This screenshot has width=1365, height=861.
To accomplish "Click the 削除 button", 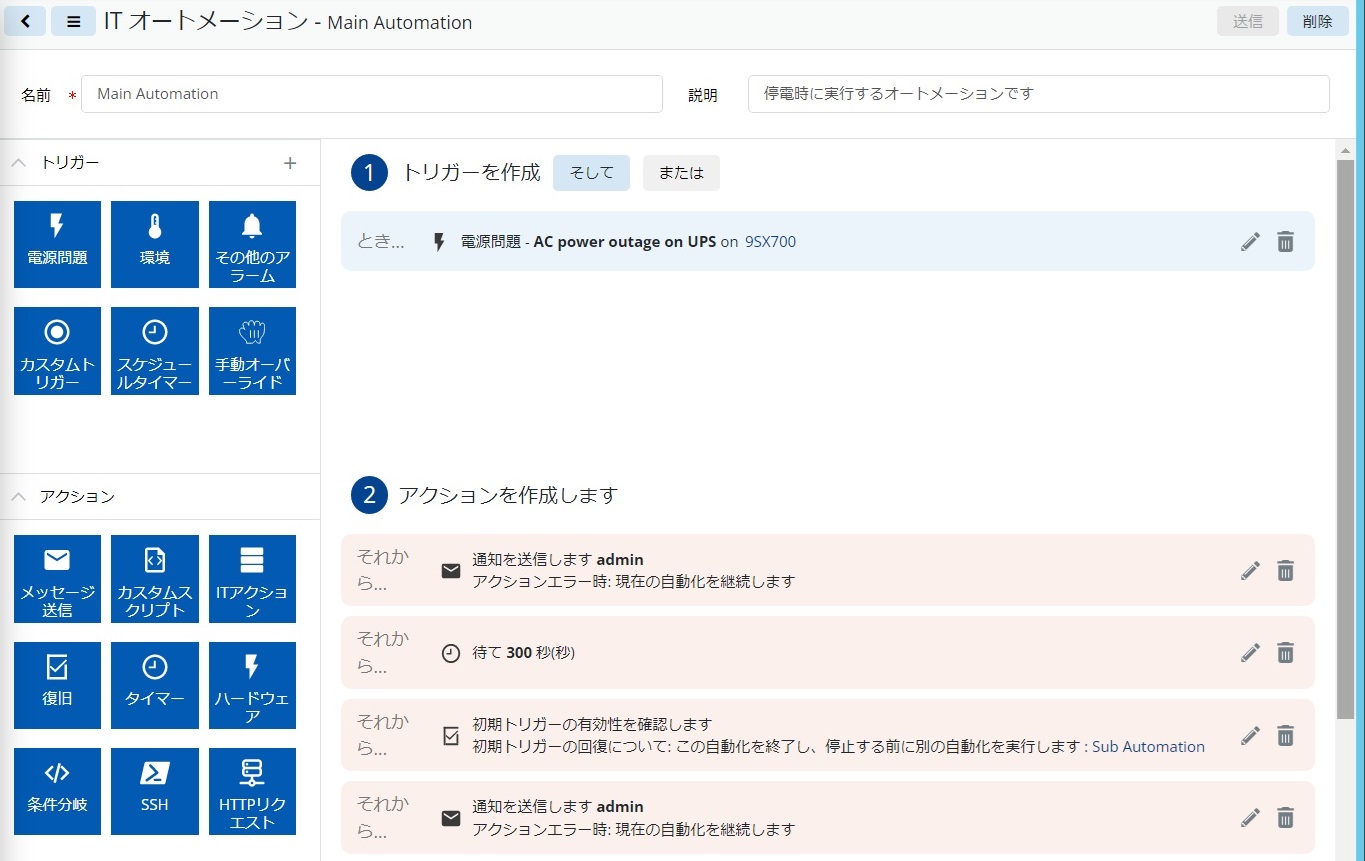I will [1317, 21].
